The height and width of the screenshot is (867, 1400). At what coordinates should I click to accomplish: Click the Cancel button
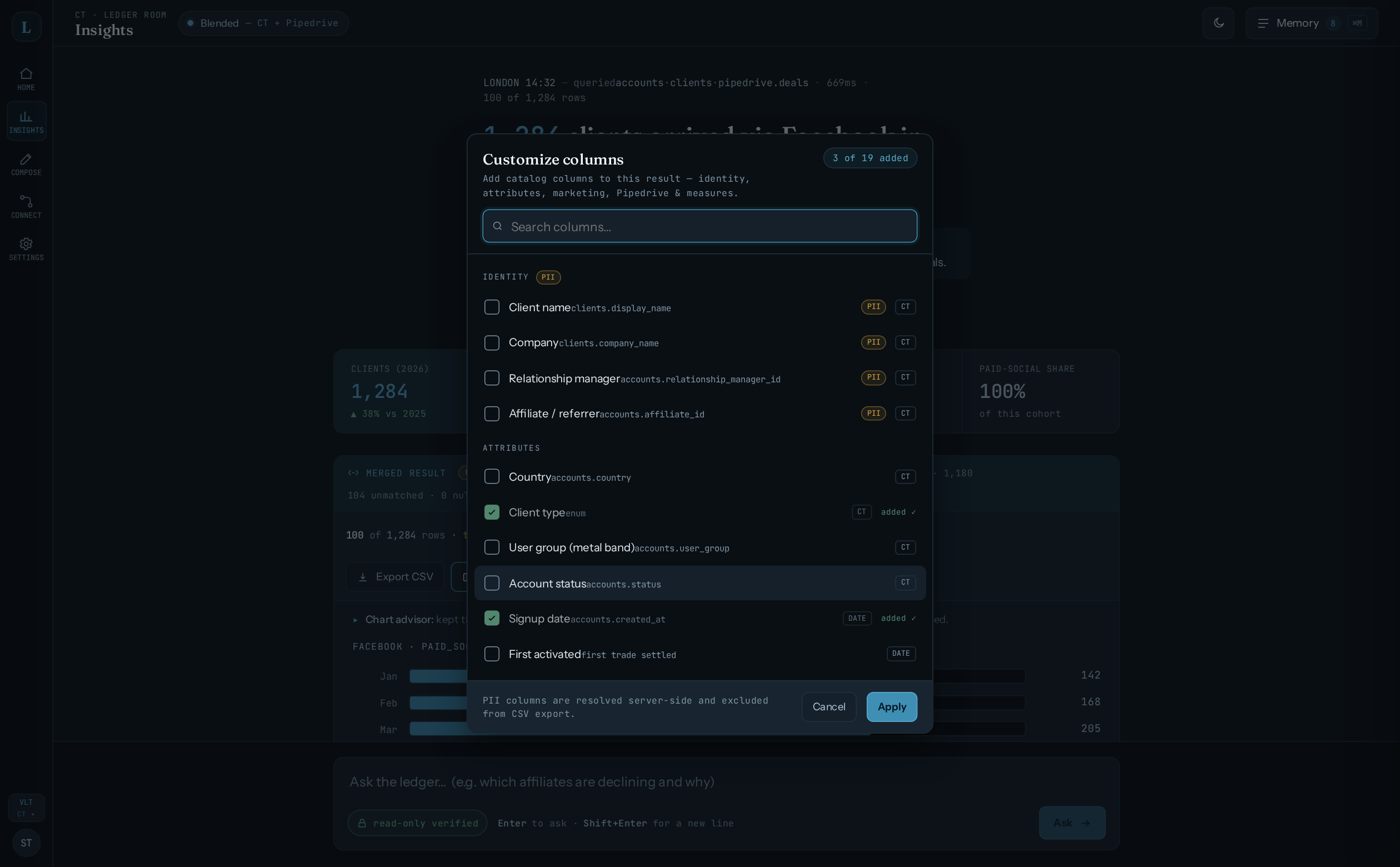tap(829, 707)
